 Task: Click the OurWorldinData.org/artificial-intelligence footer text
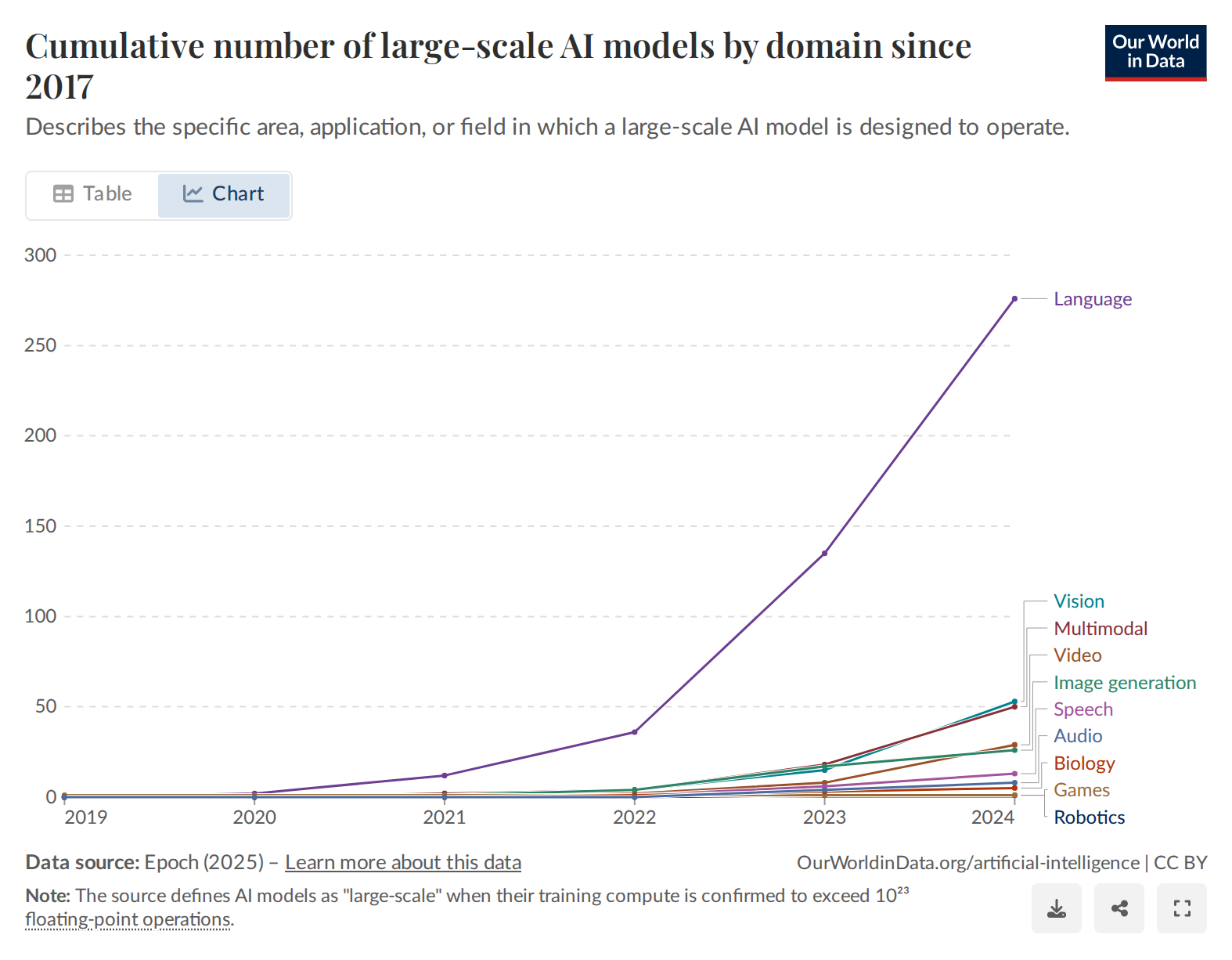tap(968, 863)
